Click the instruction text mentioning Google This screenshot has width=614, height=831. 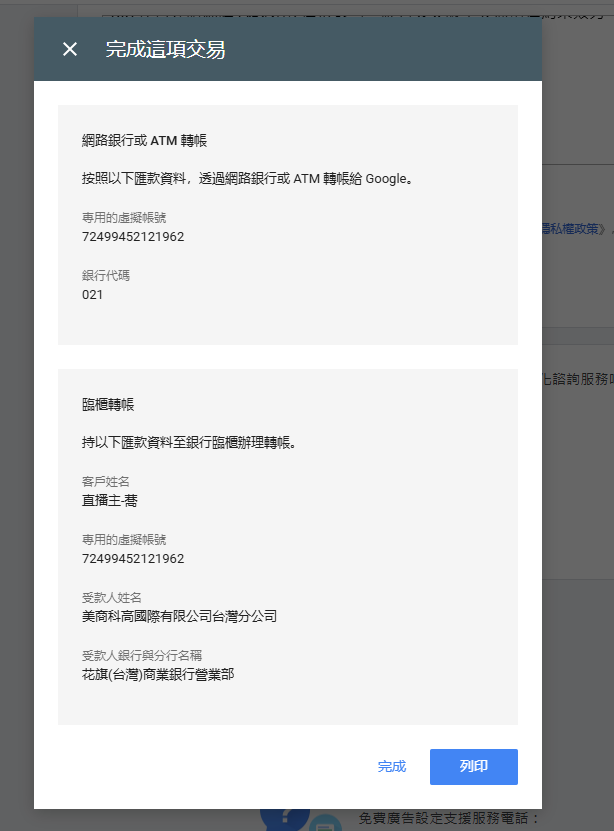pyautogui.click(x=247, y=179)
